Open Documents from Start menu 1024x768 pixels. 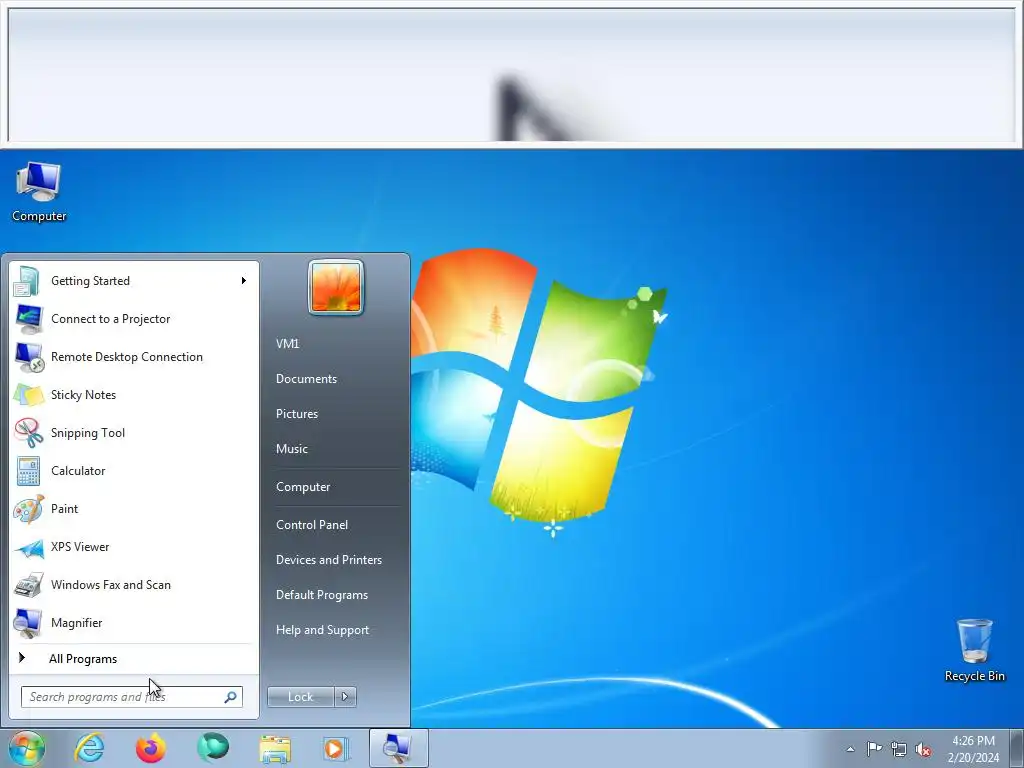[x=306, y=379]
